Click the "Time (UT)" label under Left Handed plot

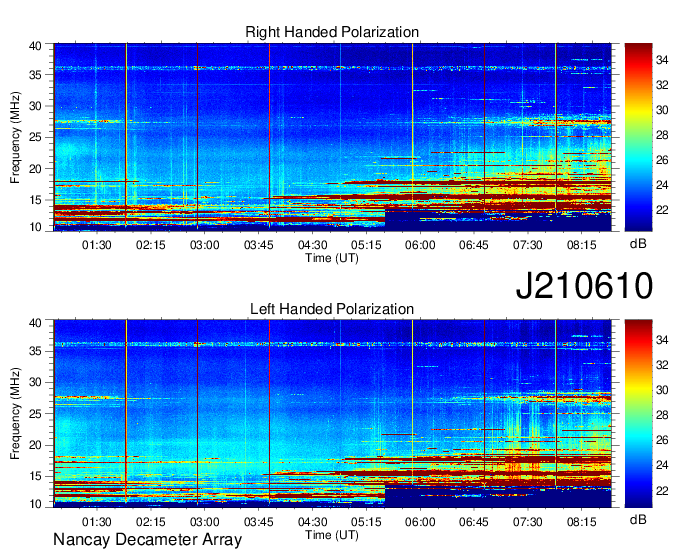pos(332,535)
